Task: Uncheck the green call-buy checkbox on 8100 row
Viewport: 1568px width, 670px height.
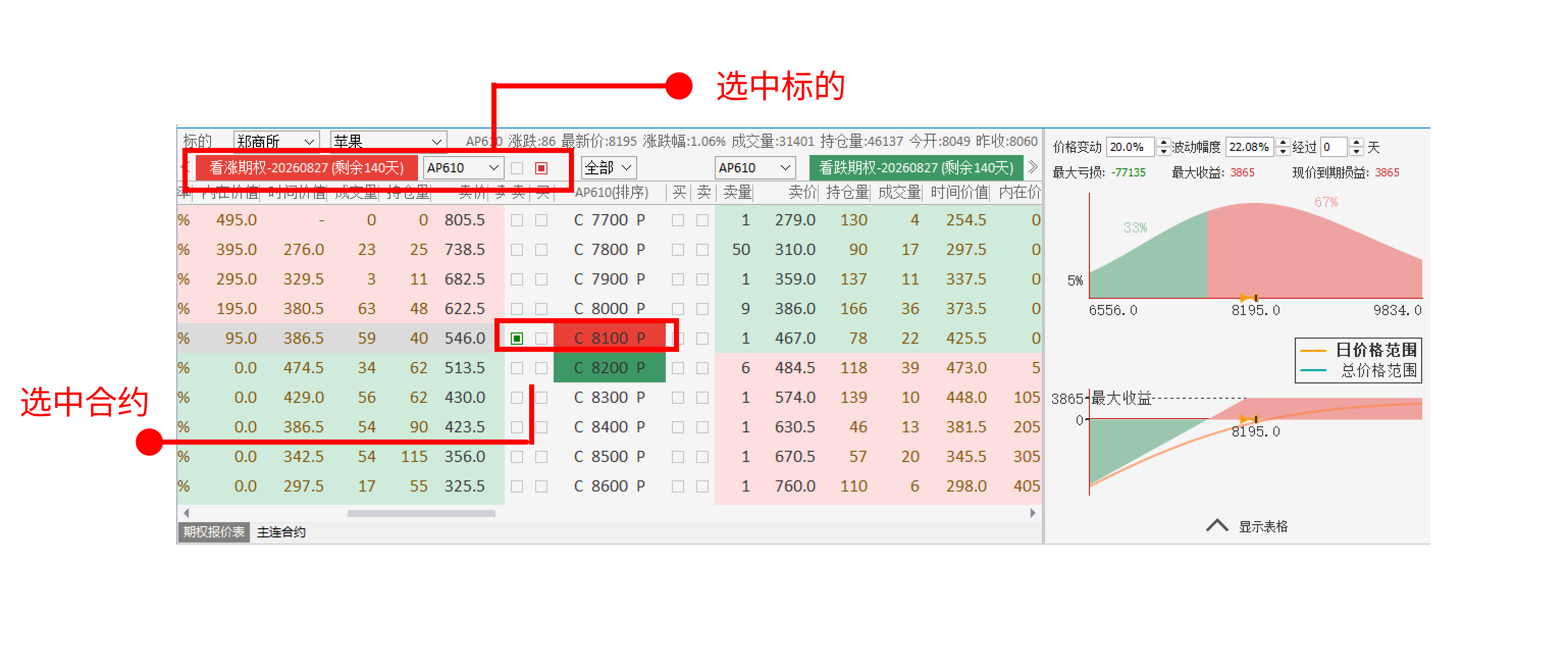Action: pos(517,339)
